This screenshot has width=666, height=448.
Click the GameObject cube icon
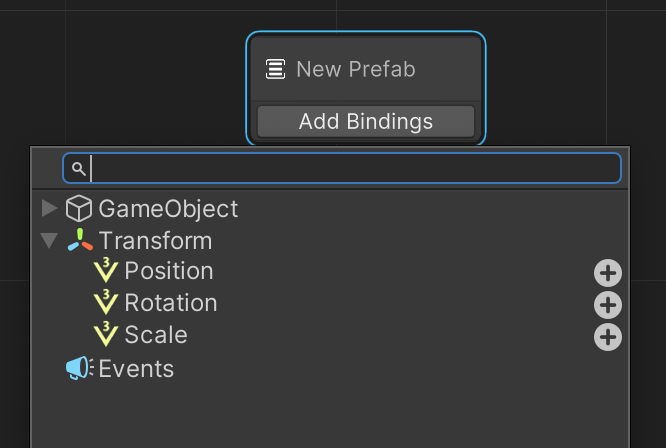(x=79, y=208)
